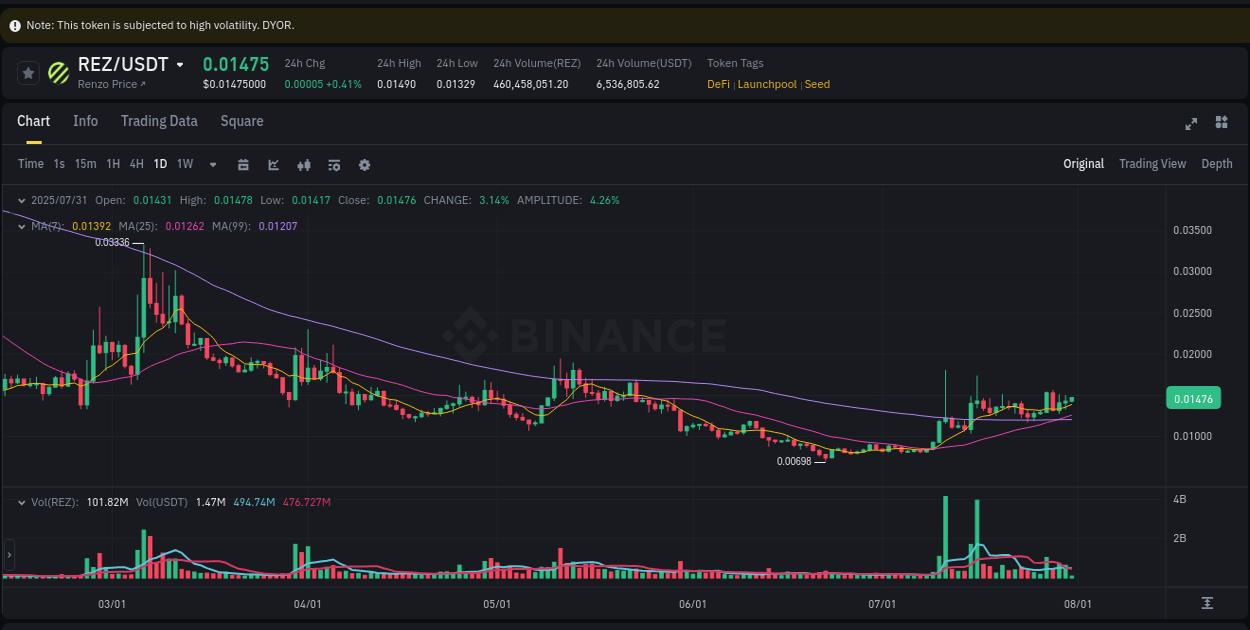Click the green 0.01476 price label

[1192, 398]
